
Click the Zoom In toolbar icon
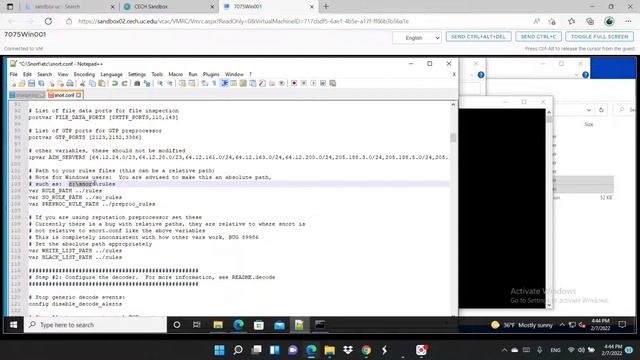pos(160,83)
